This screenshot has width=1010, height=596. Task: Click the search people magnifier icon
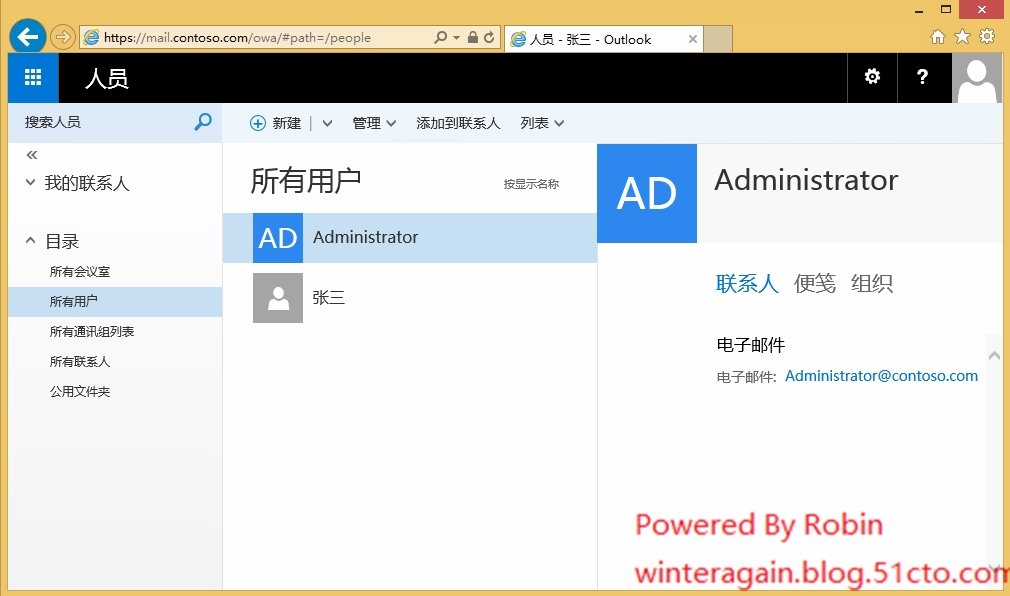point(203,122)
